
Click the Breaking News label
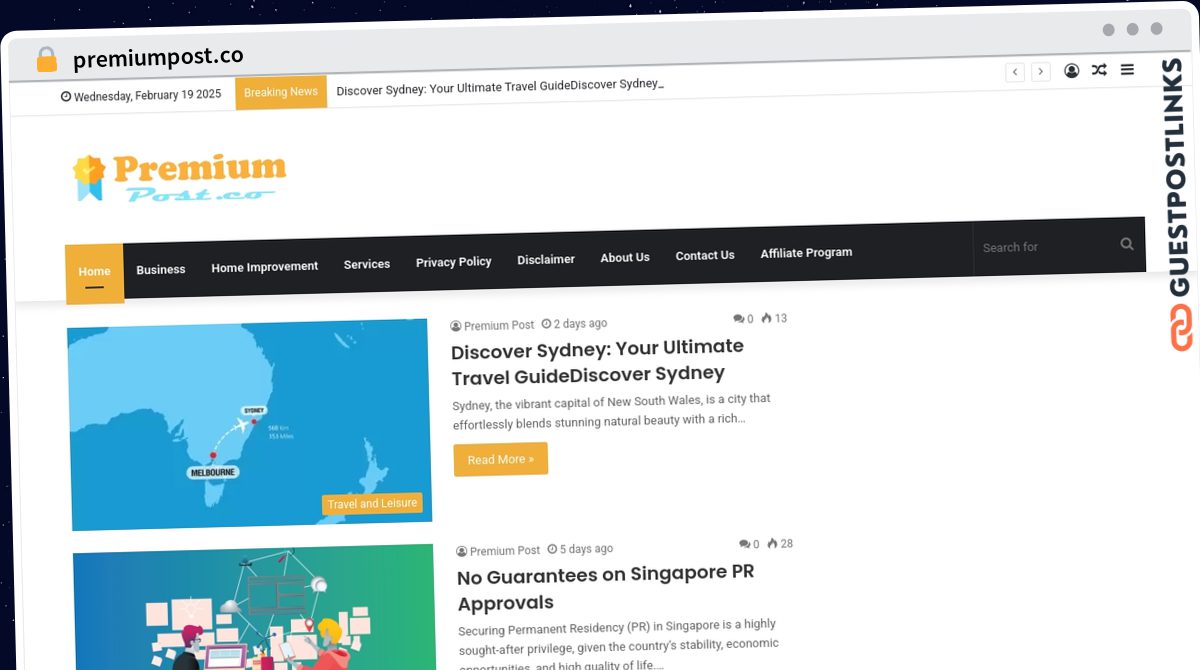point(281,92)
